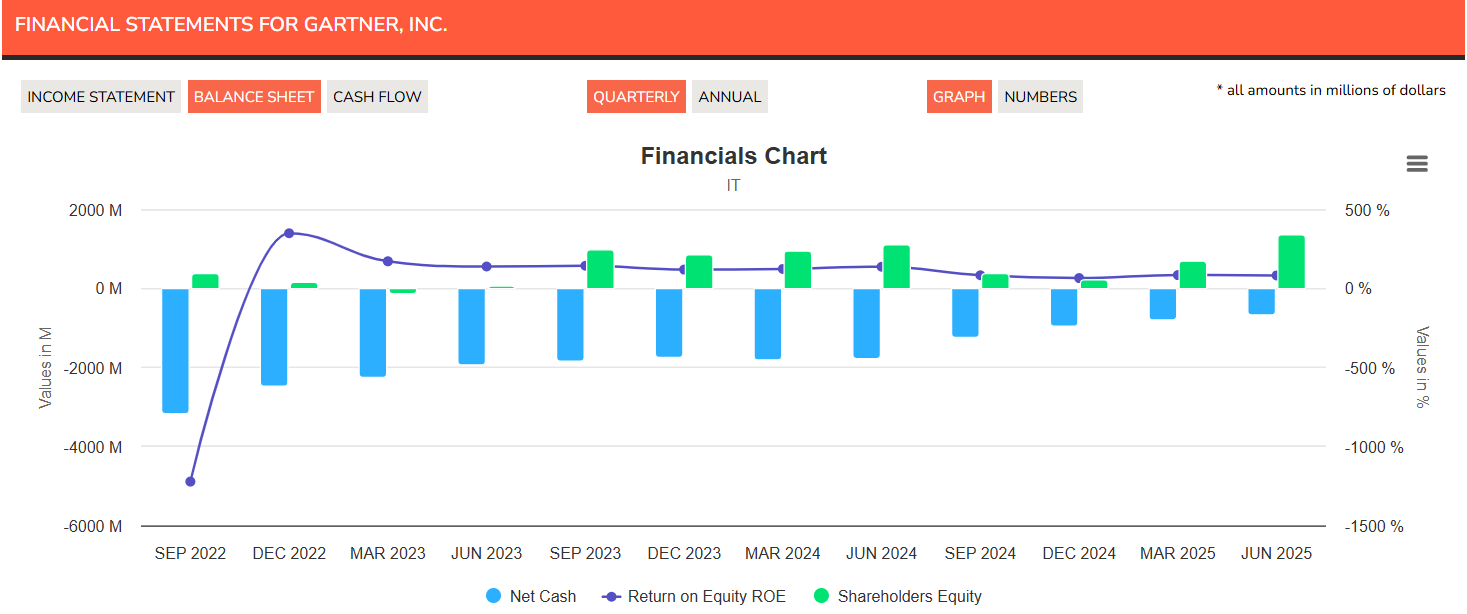The height and width of the screenshot is (614, 1467).
Task: Open the chart hamburger context menu
Action: [1416, 164]
